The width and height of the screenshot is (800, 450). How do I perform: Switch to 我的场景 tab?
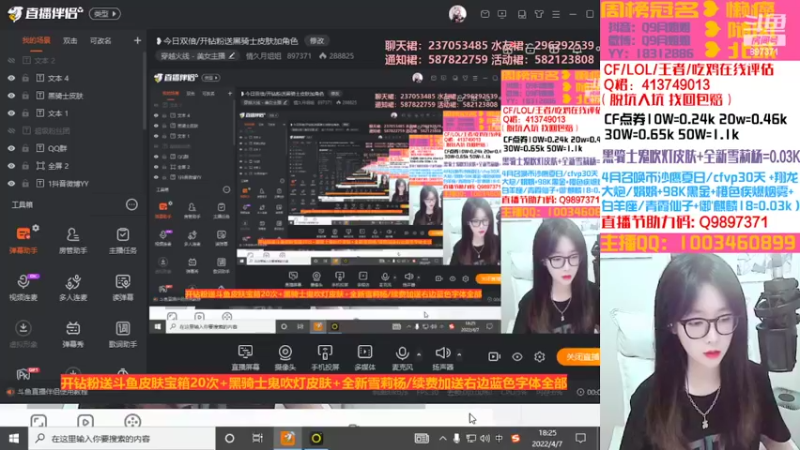36,40
